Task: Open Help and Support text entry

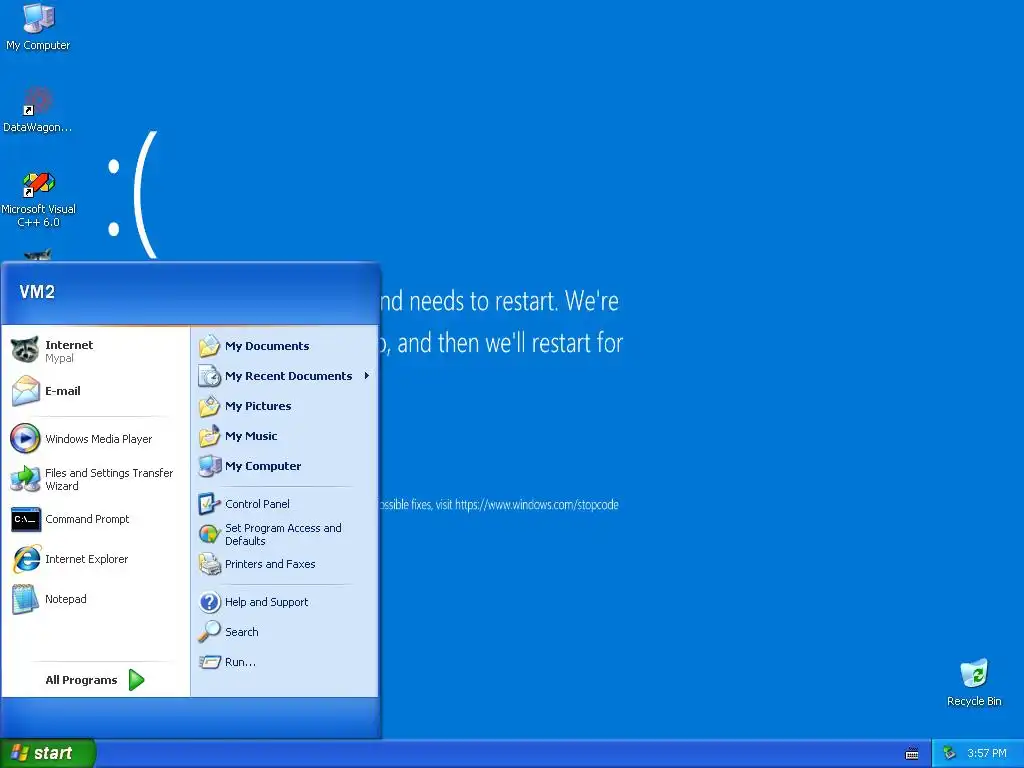Action: 266,601
